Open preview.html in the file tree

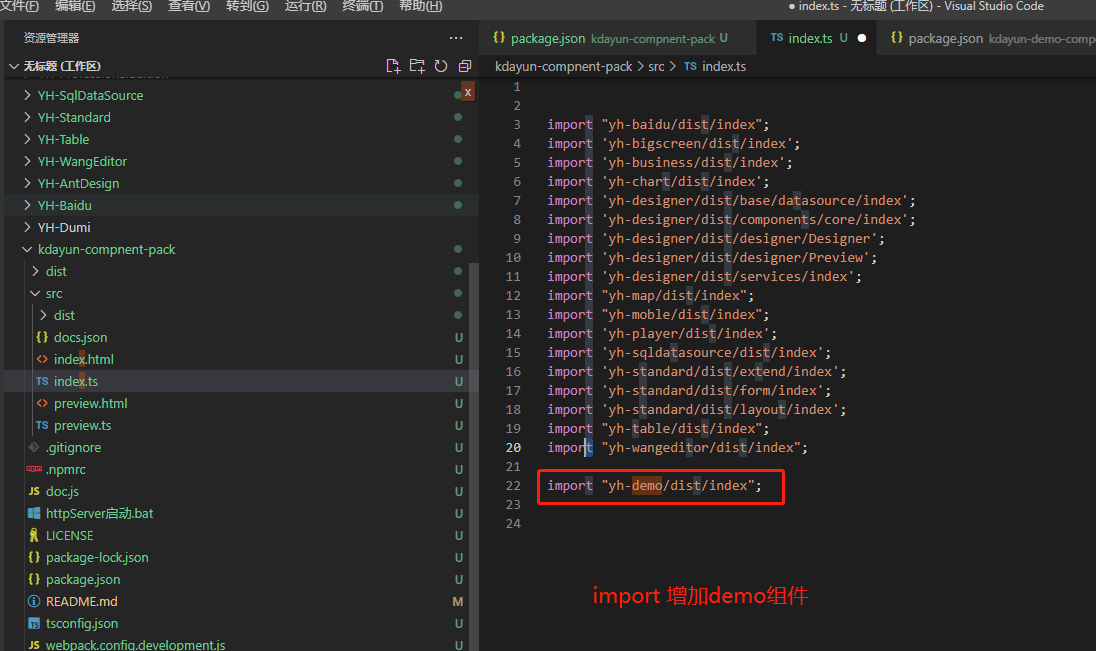[x=90, y=403]
